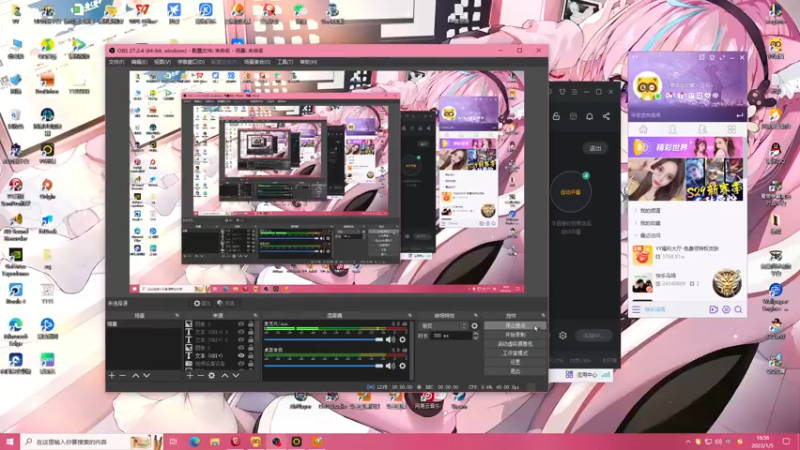Click the raccoon avatar in the YY window
Viewport: 800px width, 450px height.
coord(647,86)
